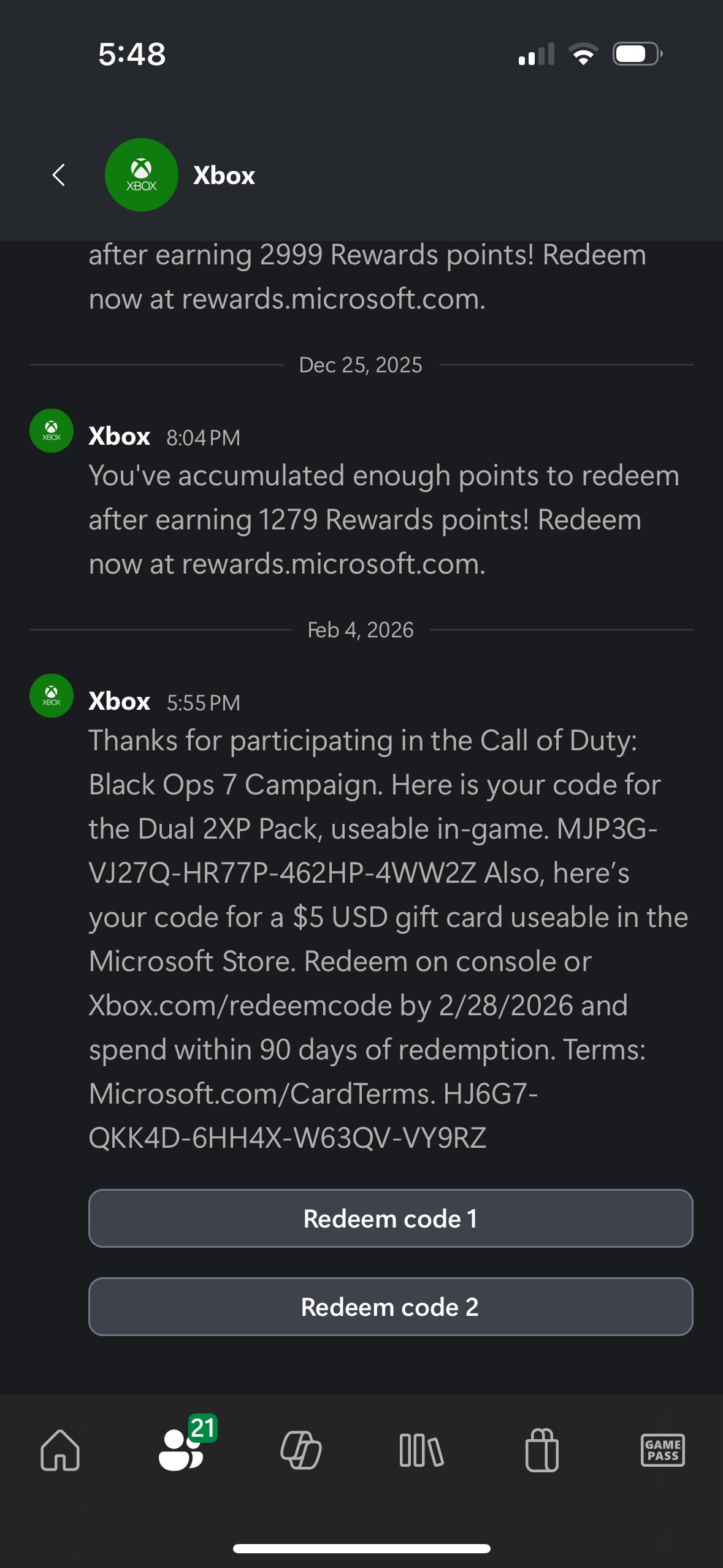Tap the Xbox sender name at 8:04 PM
Viewport: 723px width, 1568px height.
pyautogui.click(x=120, y=436)
